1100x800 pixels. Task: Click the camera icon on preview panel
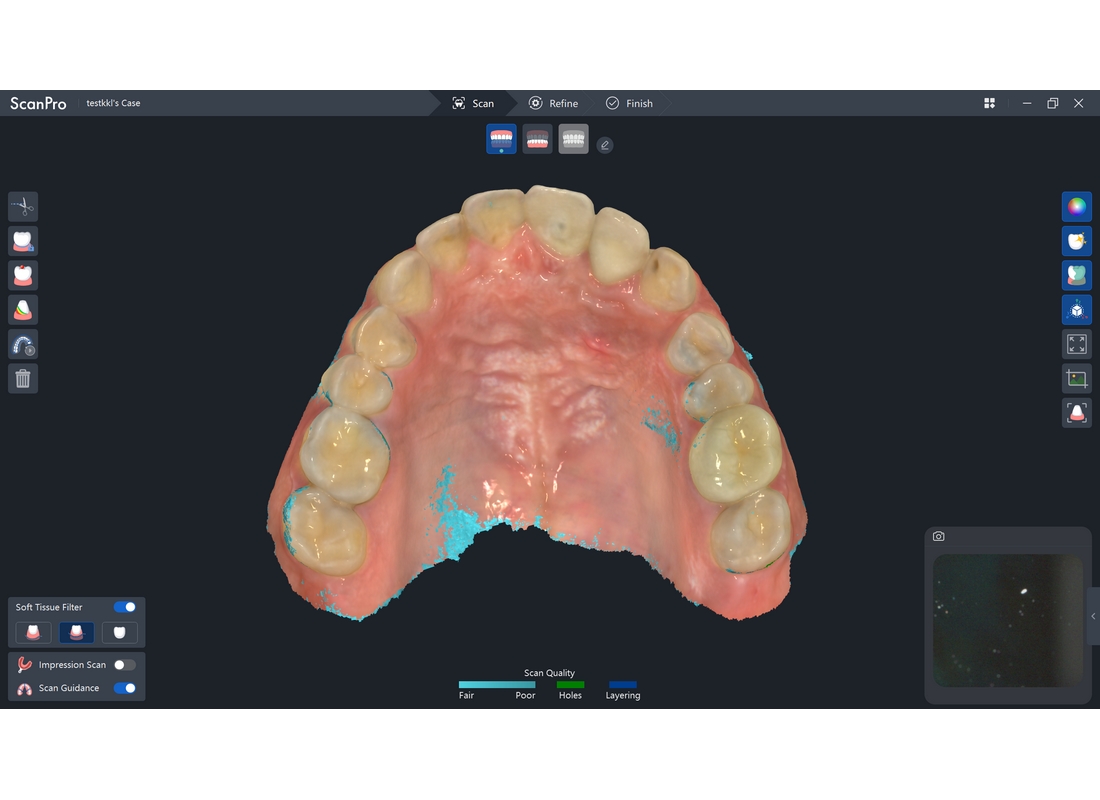coord(938,536)
